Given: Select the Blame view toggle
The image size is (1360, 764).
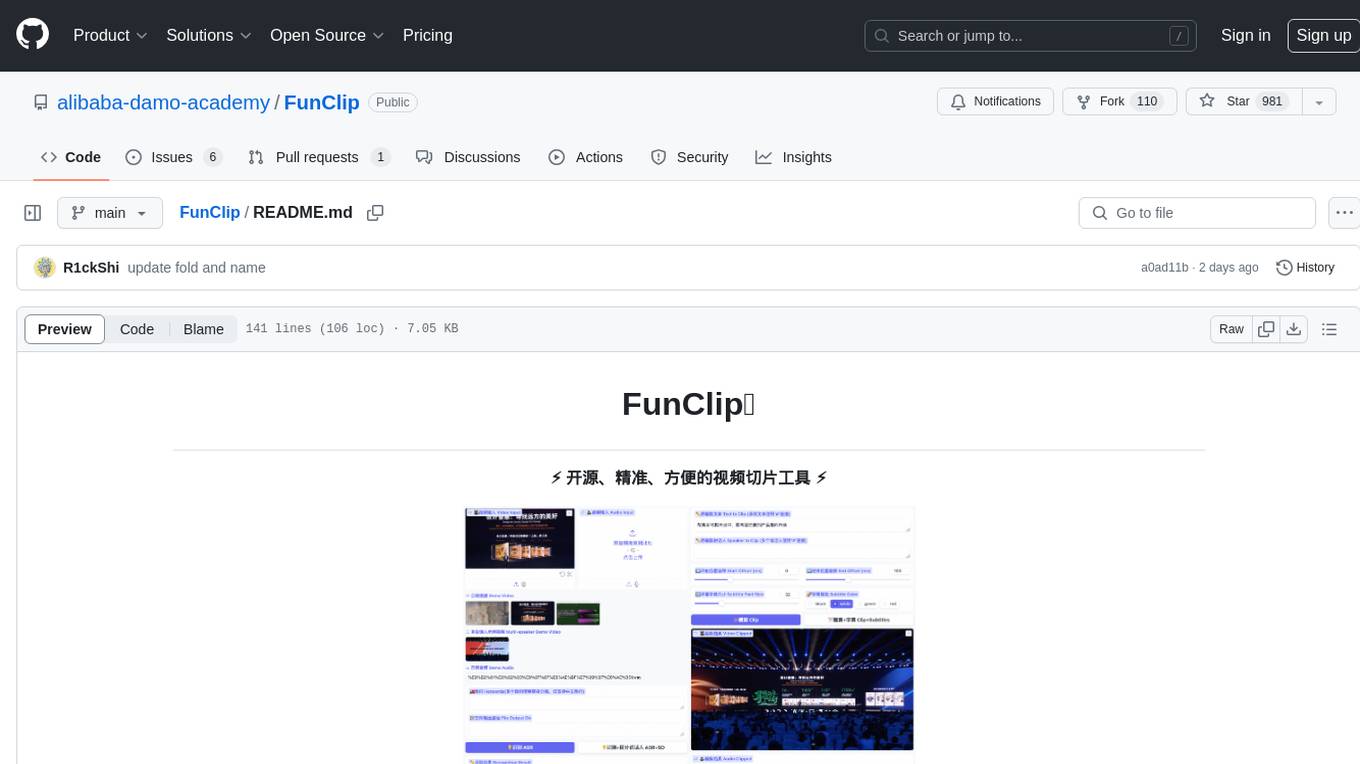Looking at the screenshot, I should coord(203,329).
